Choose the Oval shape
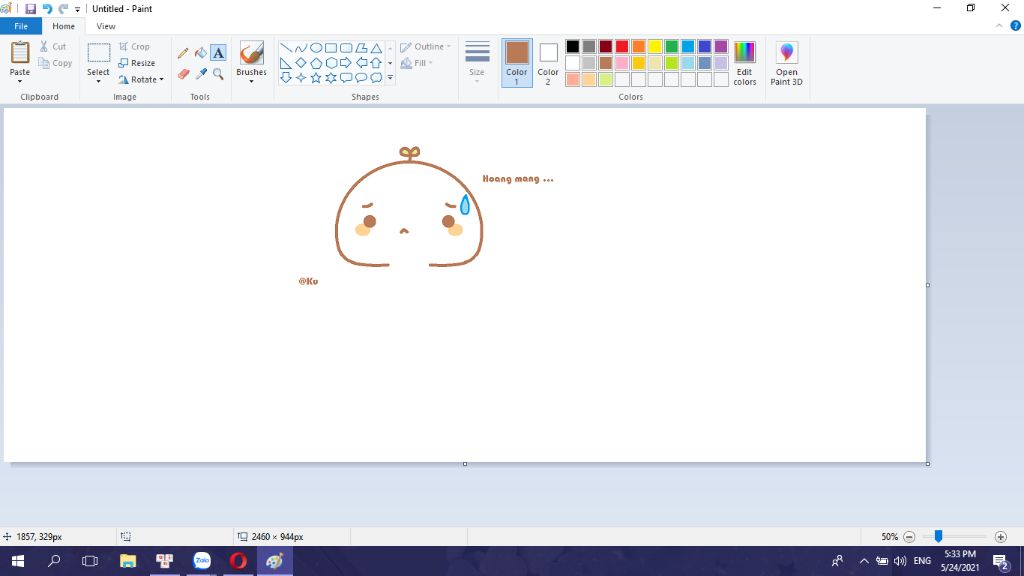 click(316, 48)
